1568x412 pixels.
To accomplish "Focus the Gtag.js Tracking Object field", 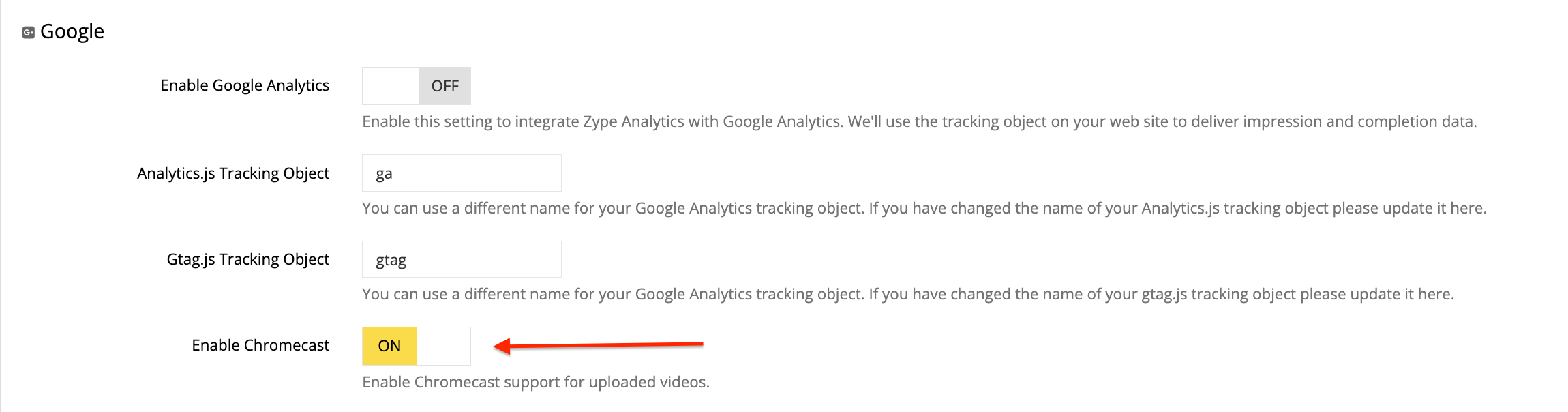I will pyautogui.click(x=462, y=259).
